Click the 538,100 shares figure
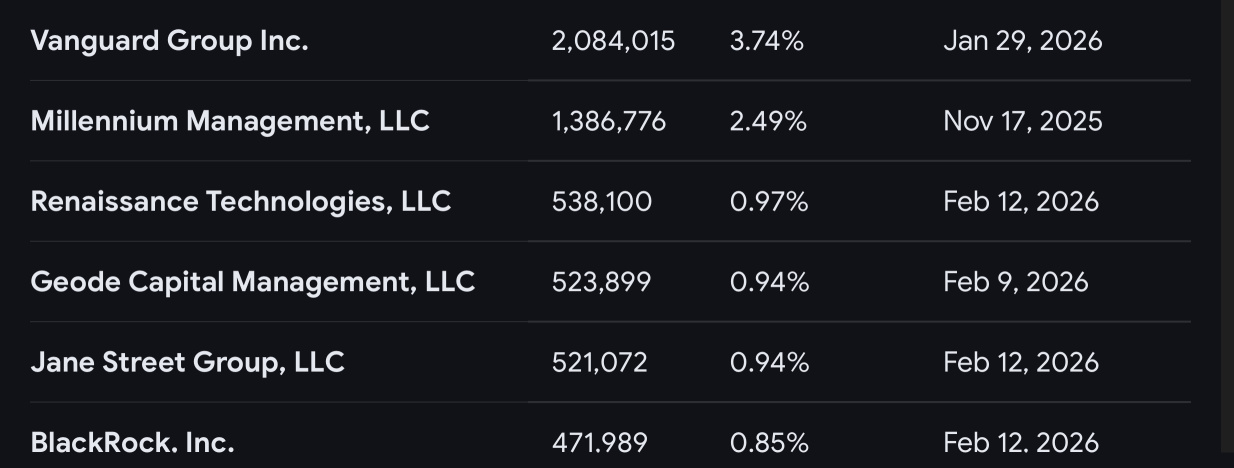This screenshot has height=468, width=1234. 602,202
